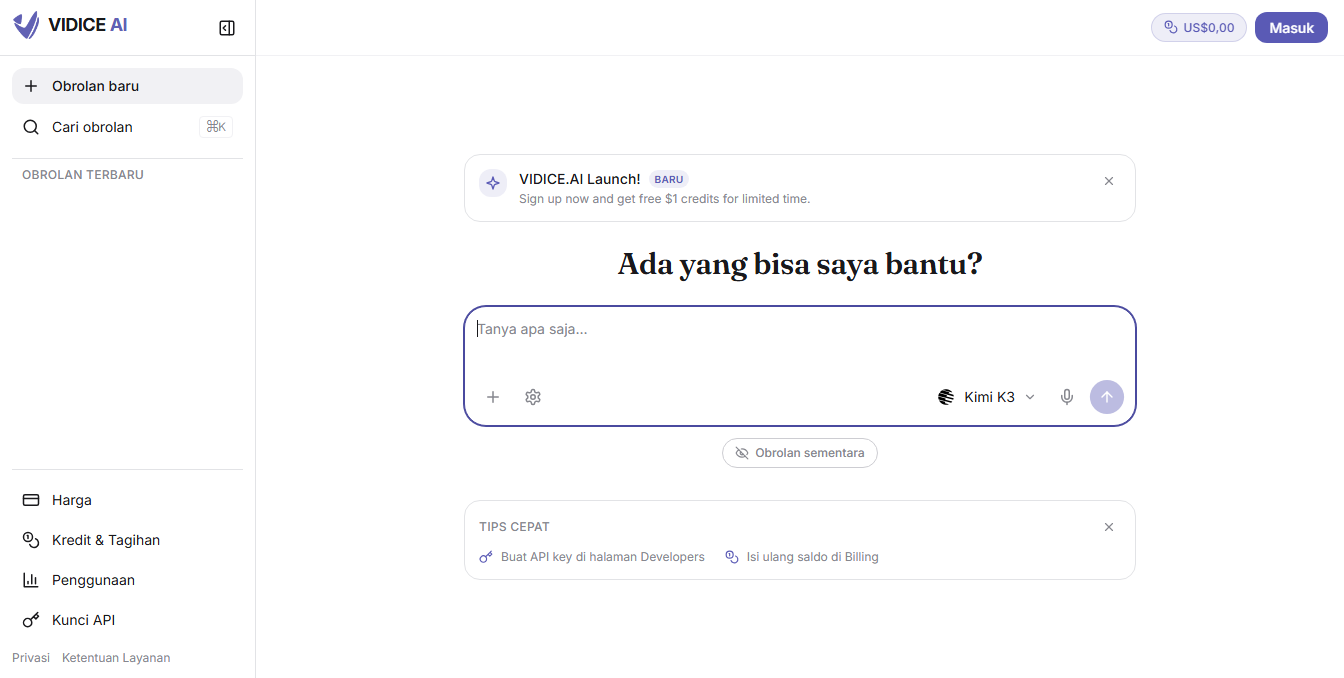
Task: Click the VIDICE AI logo
Action: coord(70,25)
